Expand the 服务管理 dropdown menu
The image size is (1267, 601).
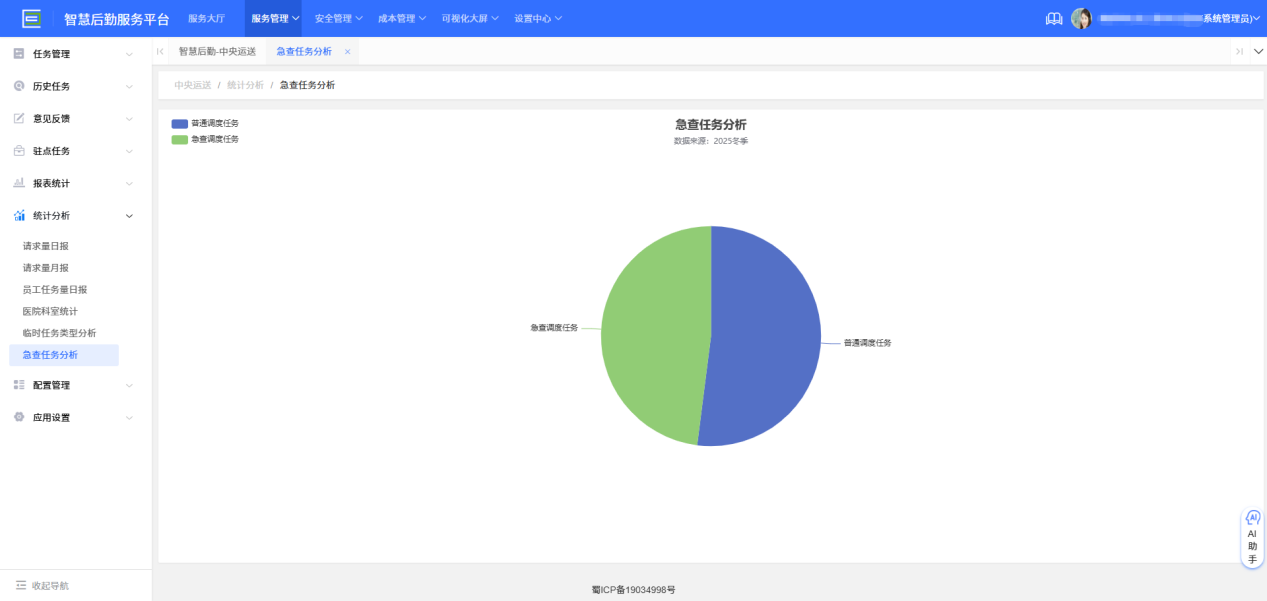272,17
